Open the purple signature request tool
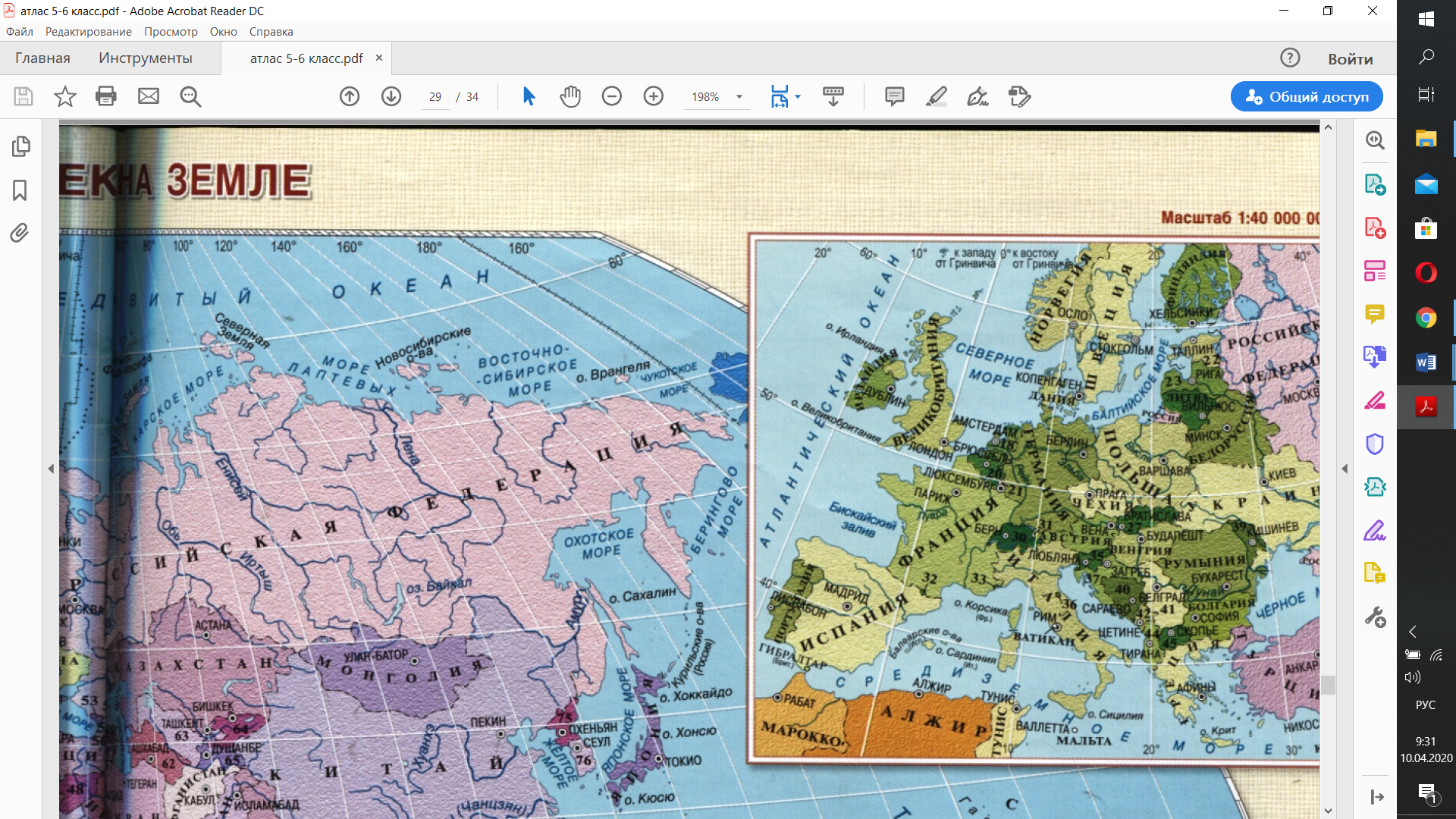The height and width of the screenshot is (819, 1456). point(1375,530)
